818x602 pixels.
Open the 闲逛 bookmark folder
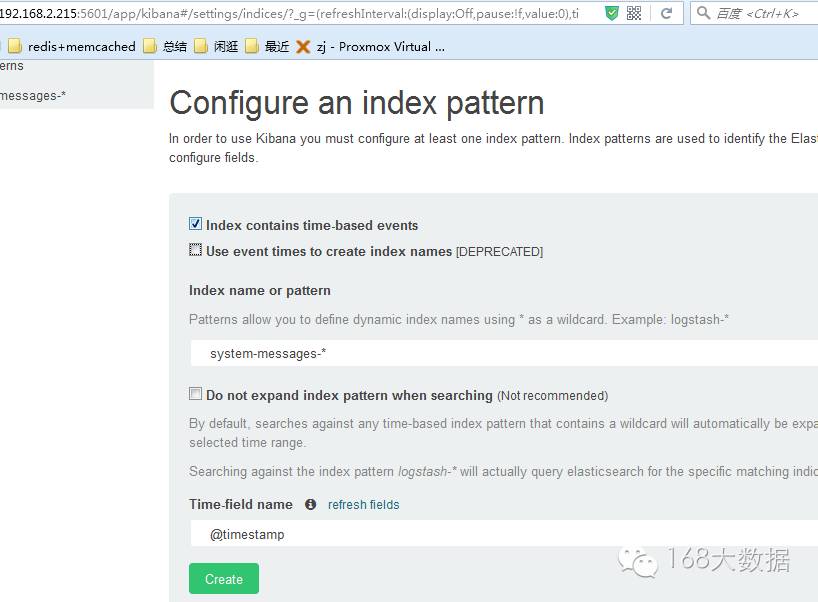point(216,46)
